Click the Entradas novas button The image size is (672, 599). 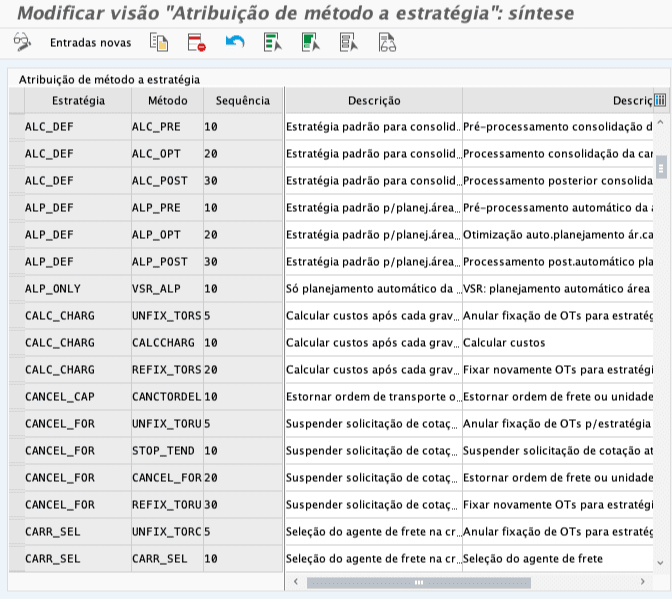click(x=90, y=42)
